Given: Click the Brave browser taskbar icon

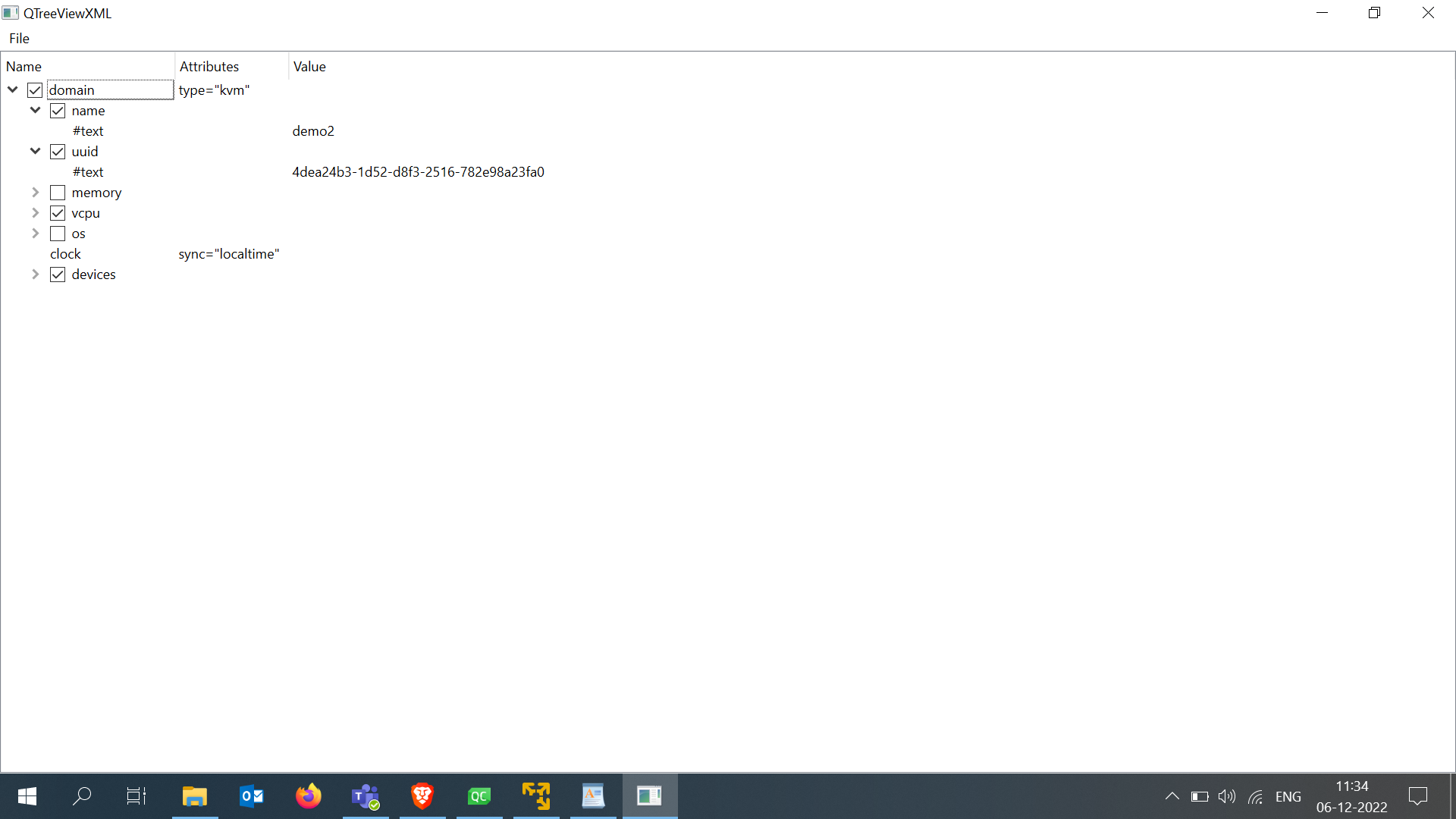Looking at the screenshot, I should [423, 796].
